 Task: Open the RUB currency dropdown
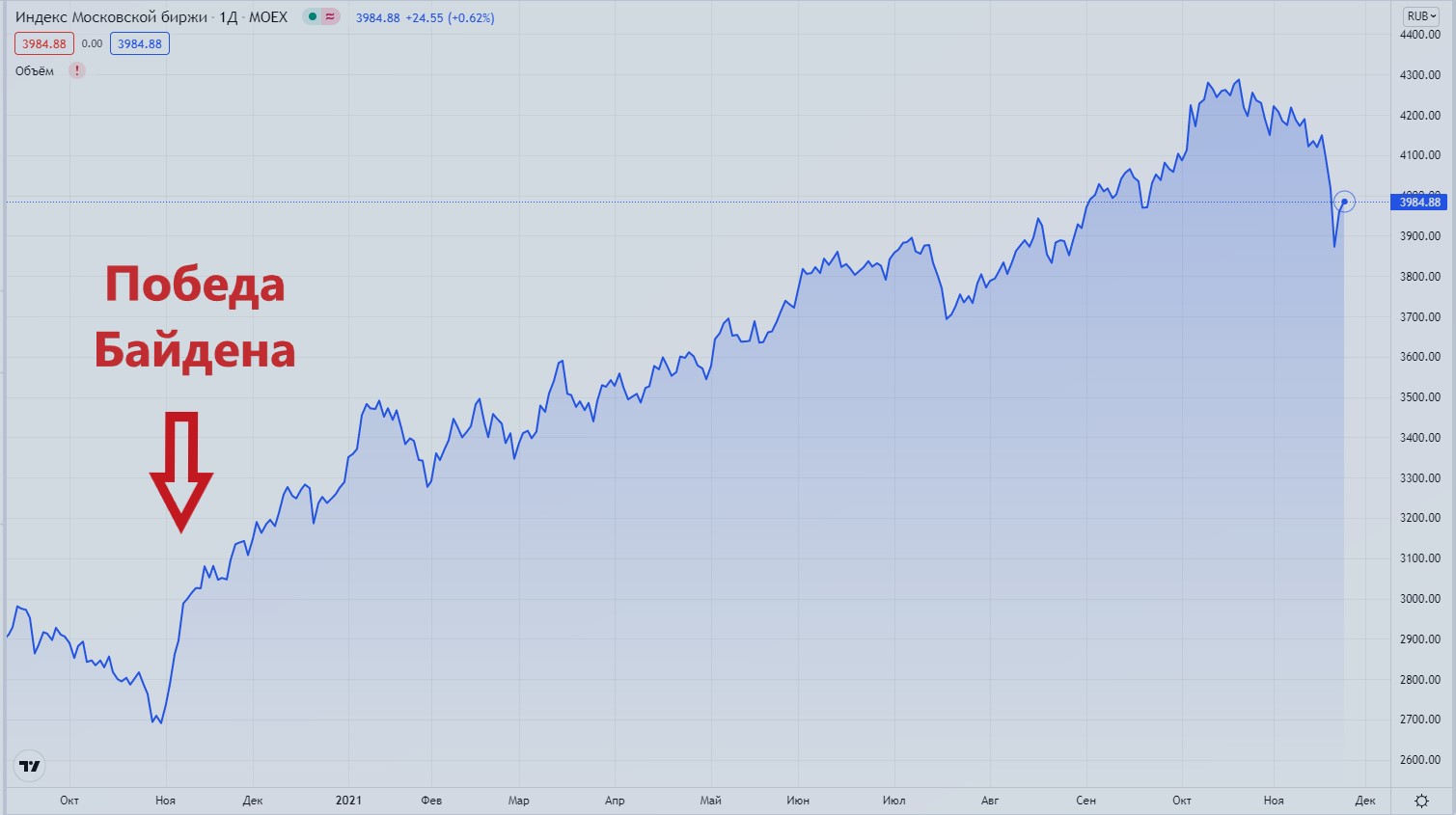1421,16
